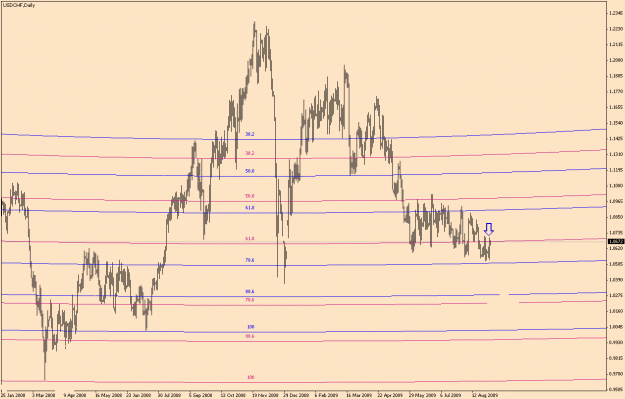The width and height of the screenshot is (625, 399).
Task: Select the blue 78.6 Fibonacci label
Action: [250, 260]
